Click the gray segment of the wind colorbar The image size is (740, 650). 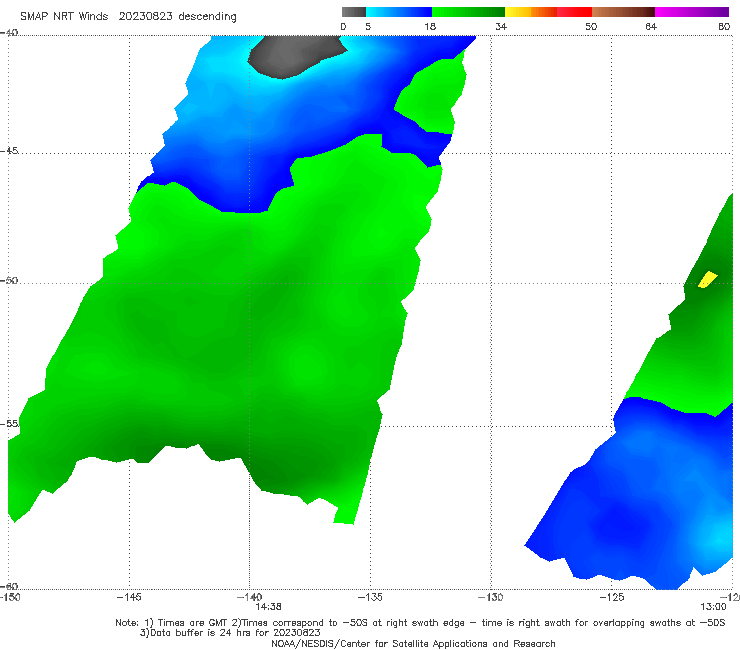353,12
